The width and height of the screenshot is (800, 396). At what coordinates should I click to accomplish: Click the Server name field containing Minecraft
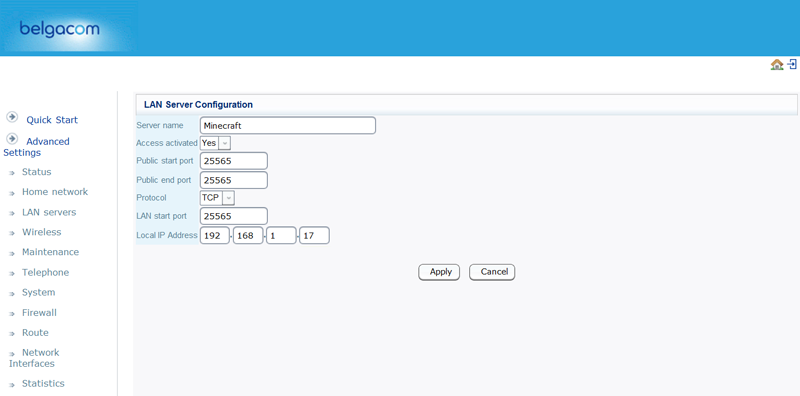click(288, 126)
